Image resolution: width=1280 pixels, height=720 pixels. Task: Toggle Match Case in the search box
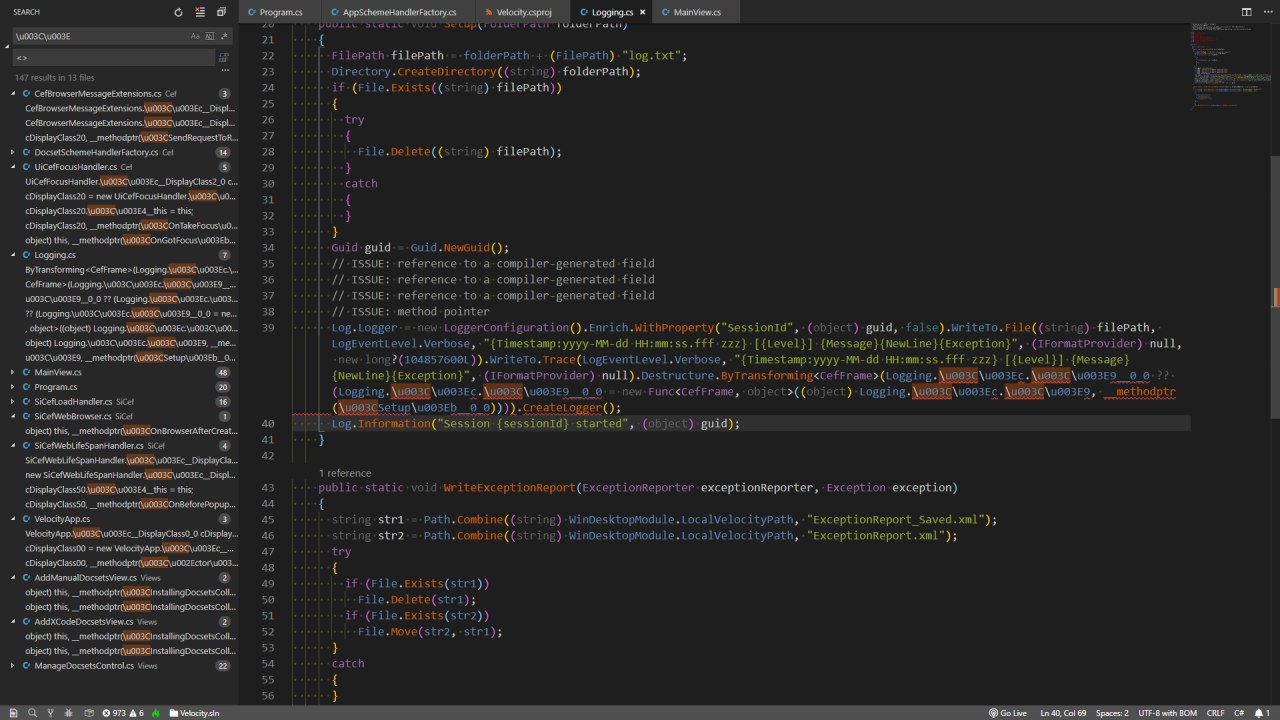[195, 36]
